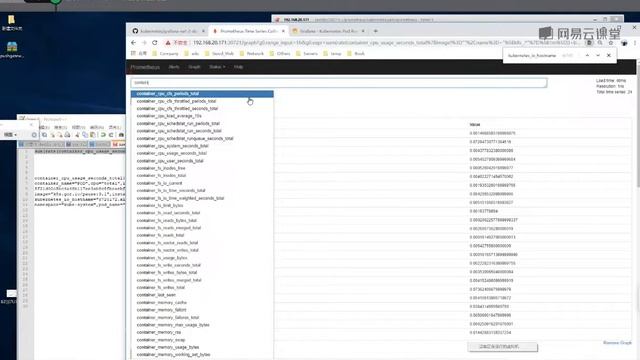Close the GitHub kubernetes tab
The width and height of the screenshot is (640, 360).
[203, 31]
